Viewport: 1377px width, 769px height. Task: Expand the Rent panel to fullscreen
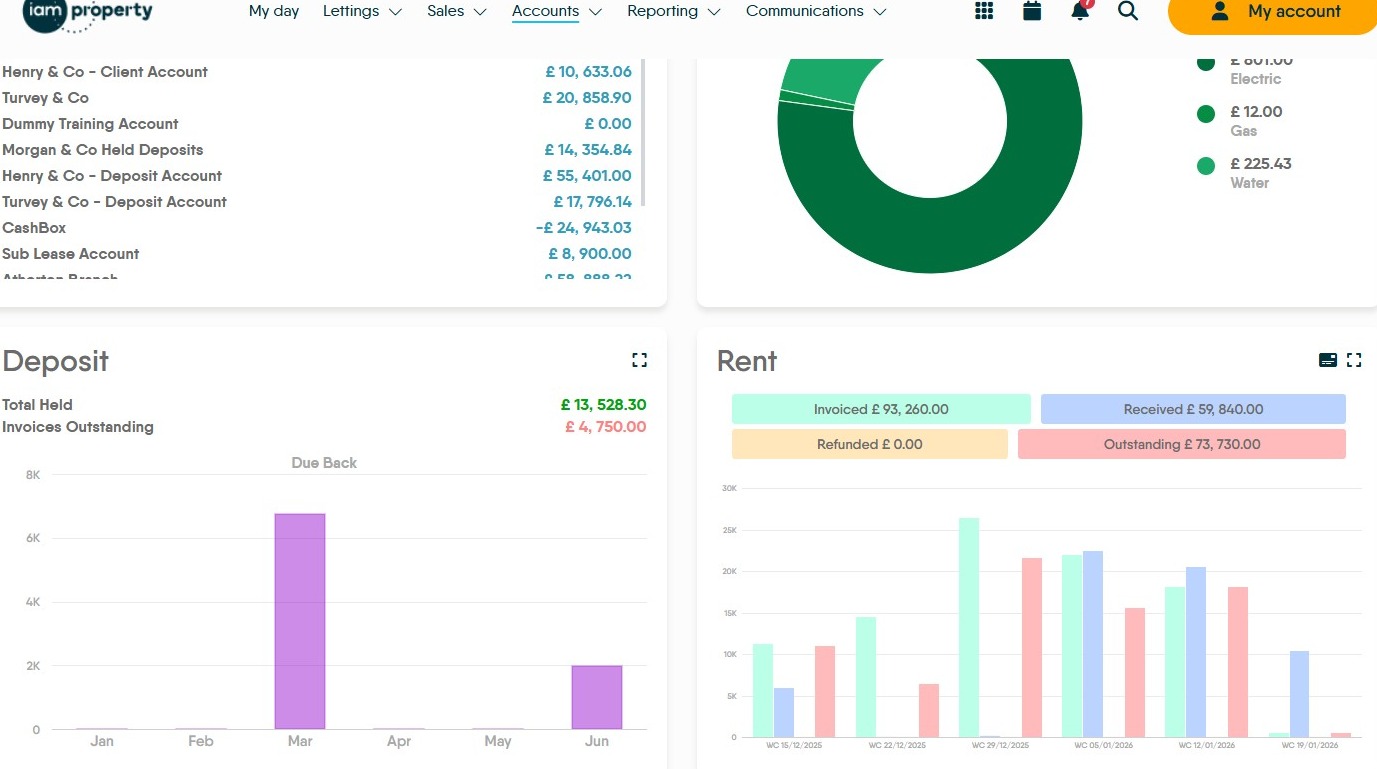point(1354,360)
